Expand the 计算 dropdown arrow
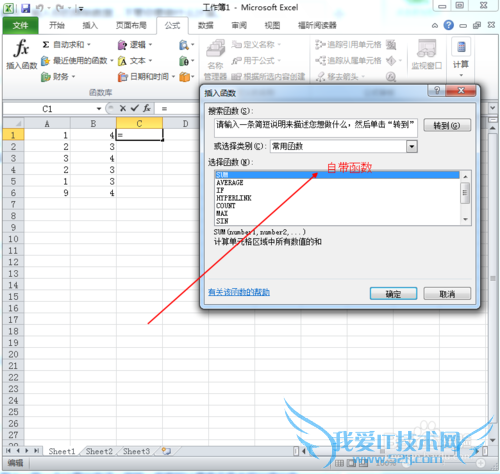This screenshot has width=500, height=474. [461, 75]
